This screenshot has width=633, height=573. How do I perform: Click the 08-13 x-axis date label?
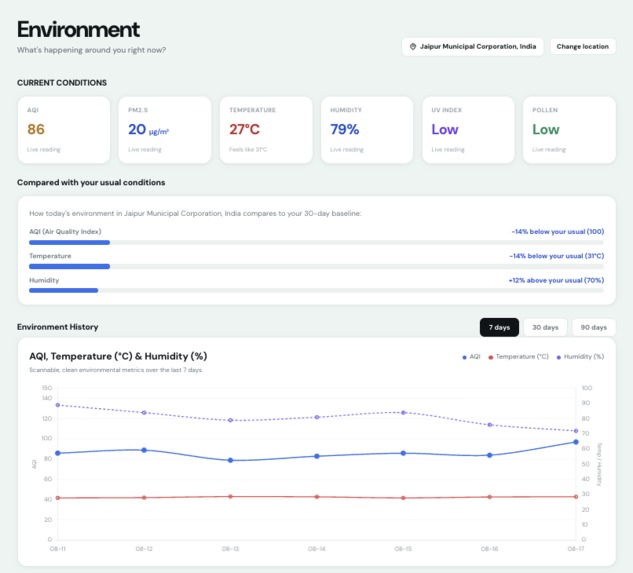[231, 549]
